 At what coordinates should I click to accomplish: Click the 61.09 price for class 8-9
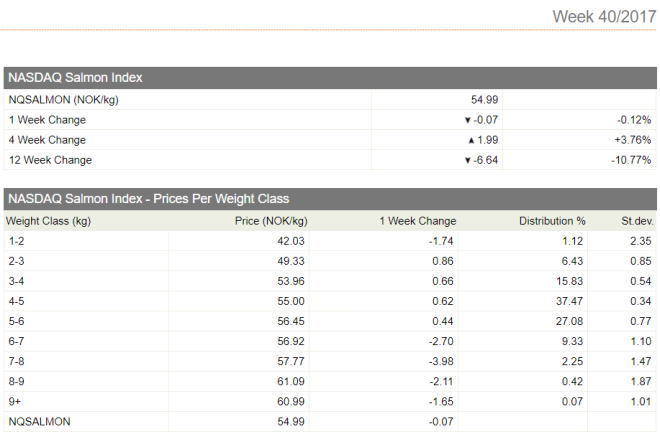click(x=290, y=382)
